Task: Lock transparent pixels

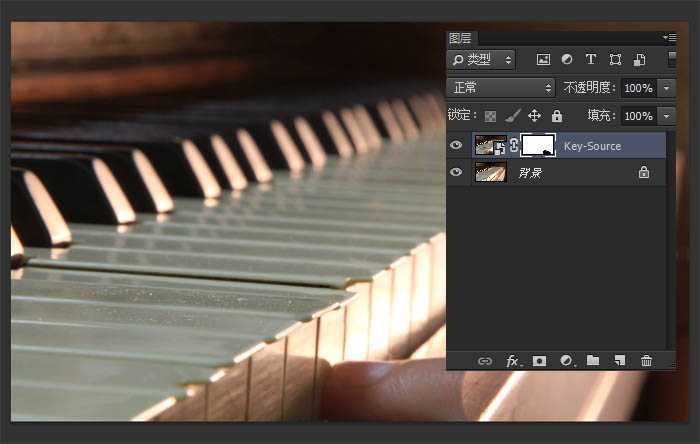Action: coord(490,116)
